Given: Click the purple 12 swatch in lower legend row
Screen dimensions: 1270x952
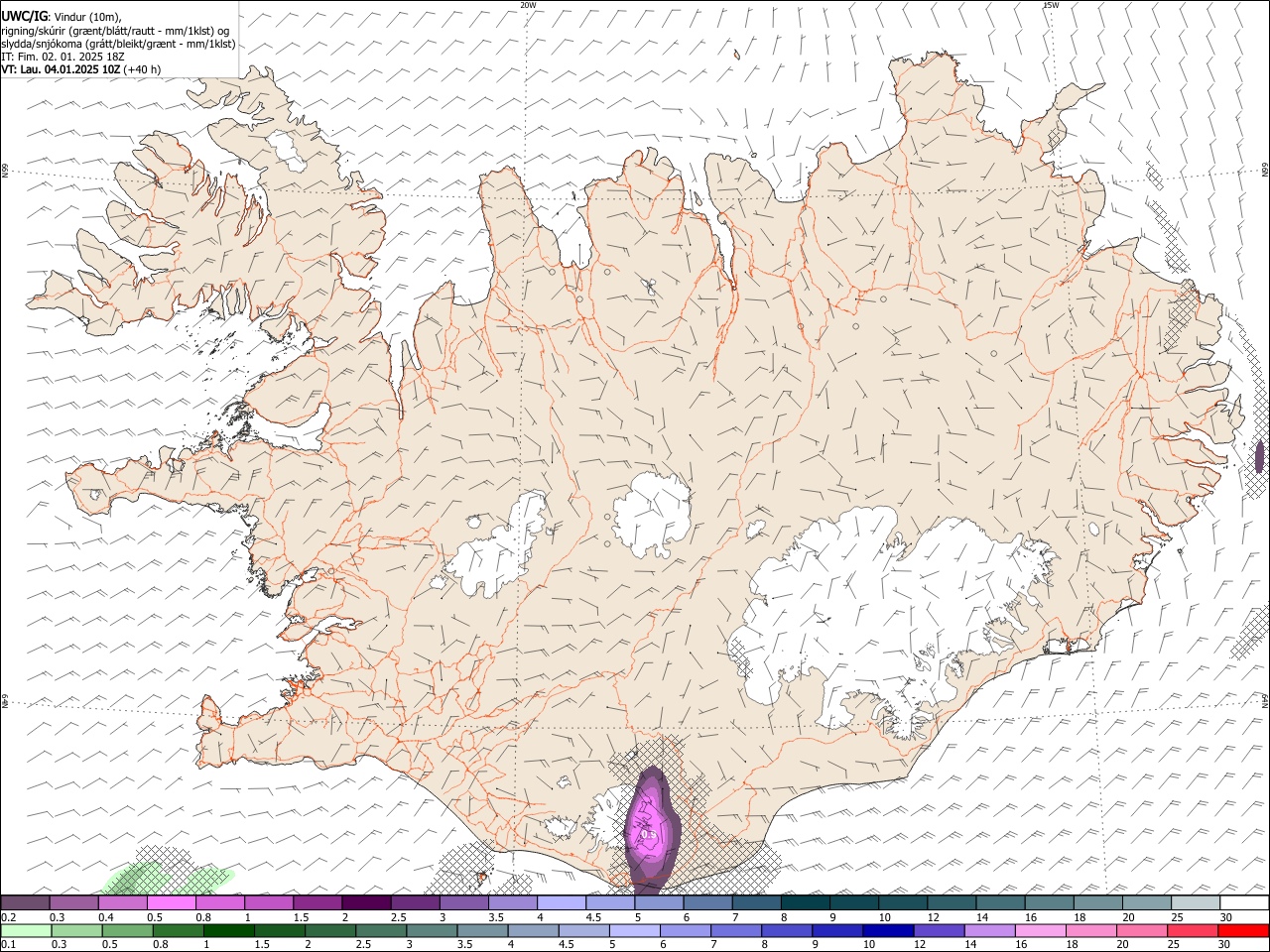Looking at the screenshot, I should tap(938, 930).
